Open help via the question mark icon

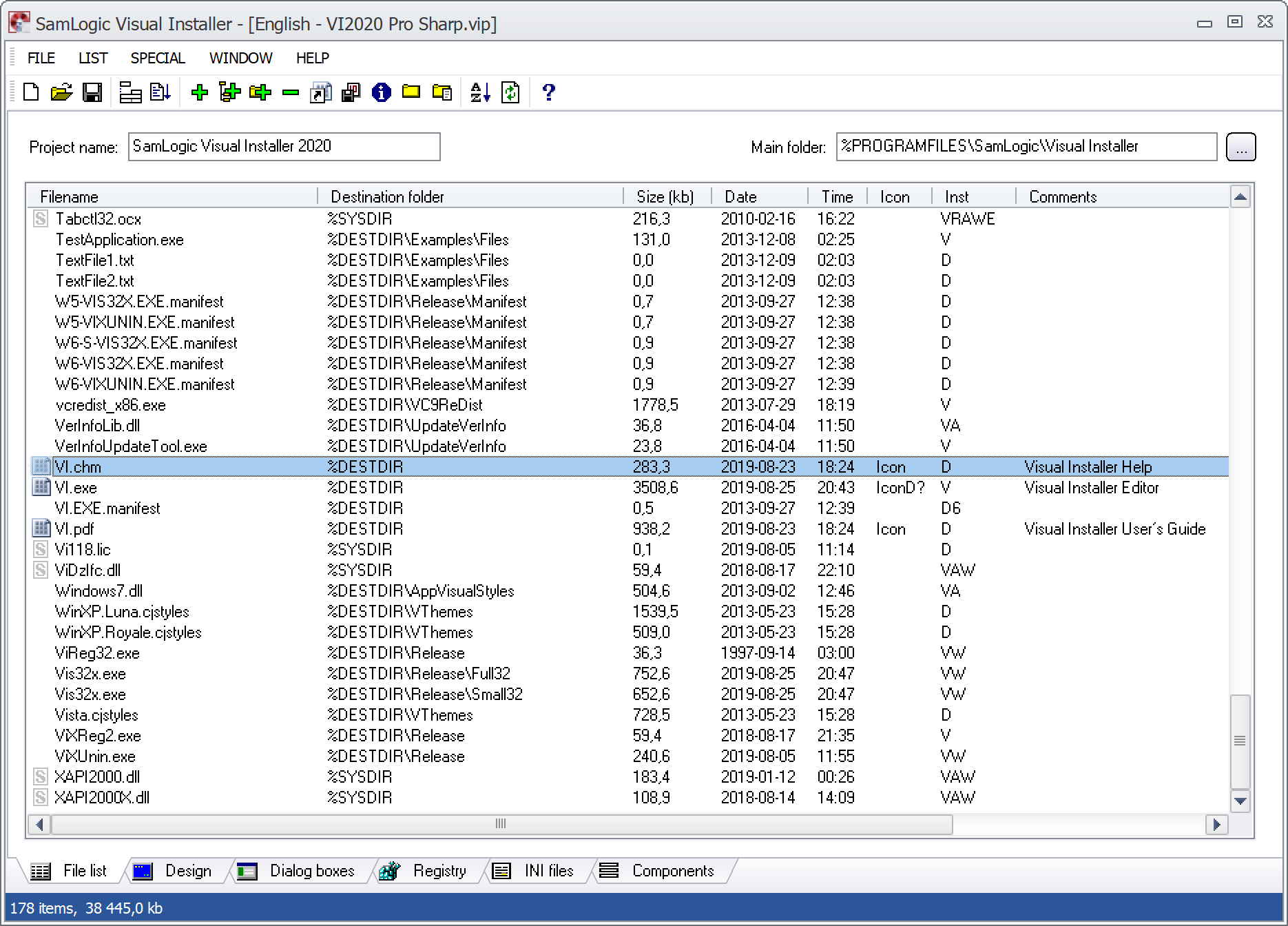point(549,92)
